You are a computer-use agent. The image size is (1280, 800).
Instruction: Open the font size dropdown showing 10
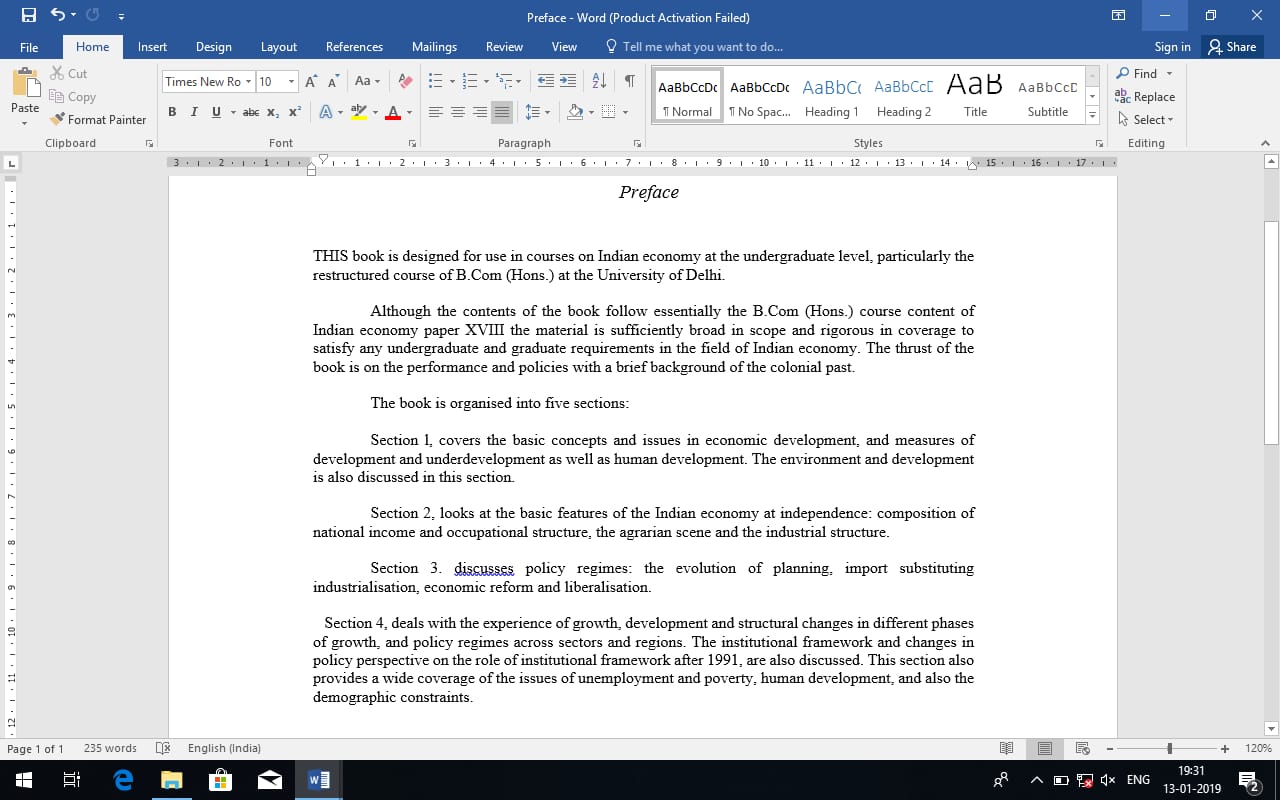point(292,81)
